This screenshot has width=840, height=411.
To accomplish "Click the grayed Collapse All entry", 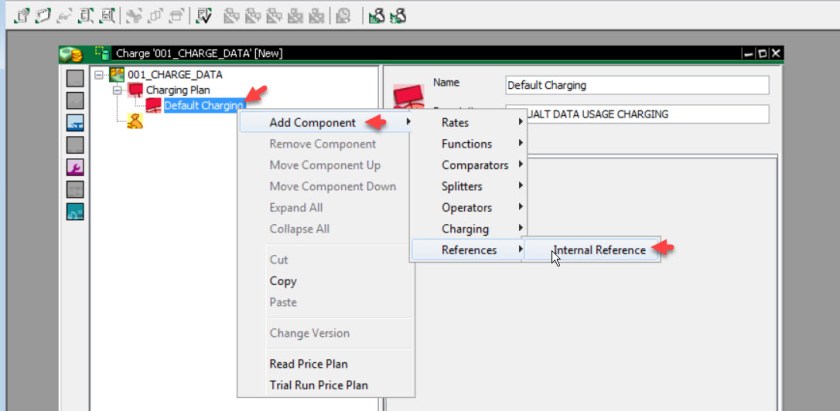I will [325, 229].
